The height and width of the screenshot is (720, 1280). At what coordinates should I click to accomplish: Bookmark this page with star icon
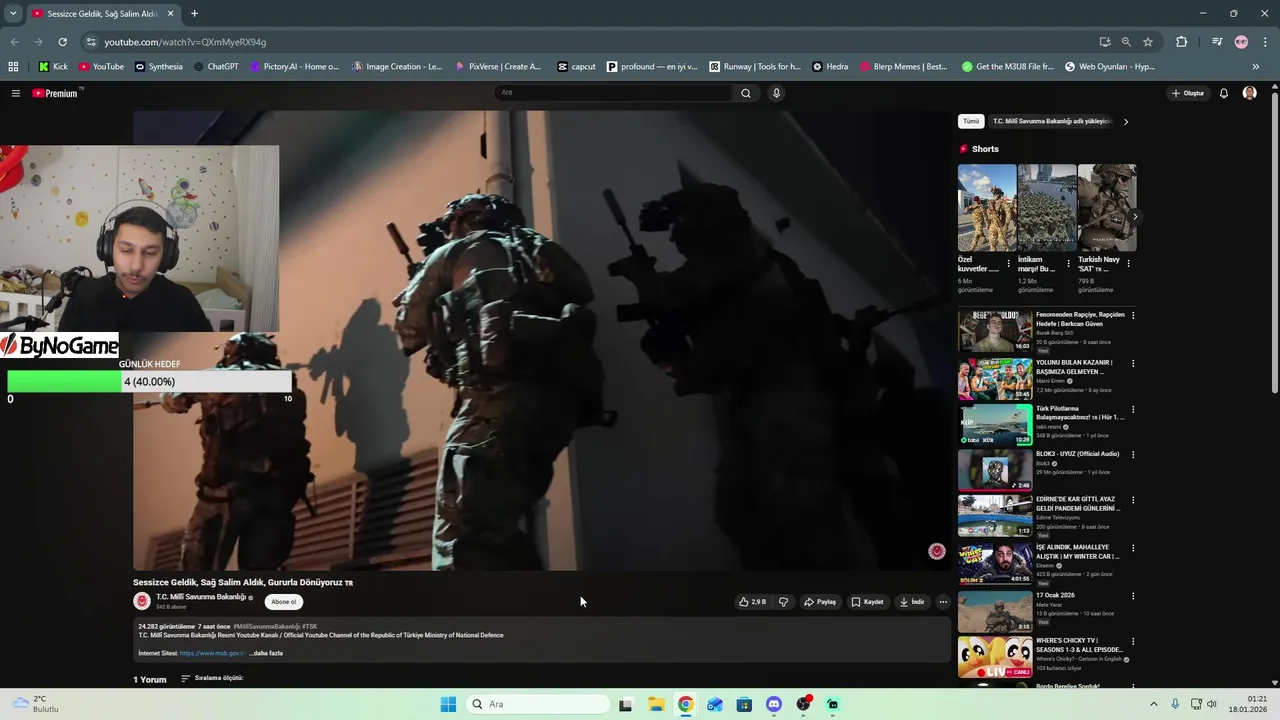1148,42
